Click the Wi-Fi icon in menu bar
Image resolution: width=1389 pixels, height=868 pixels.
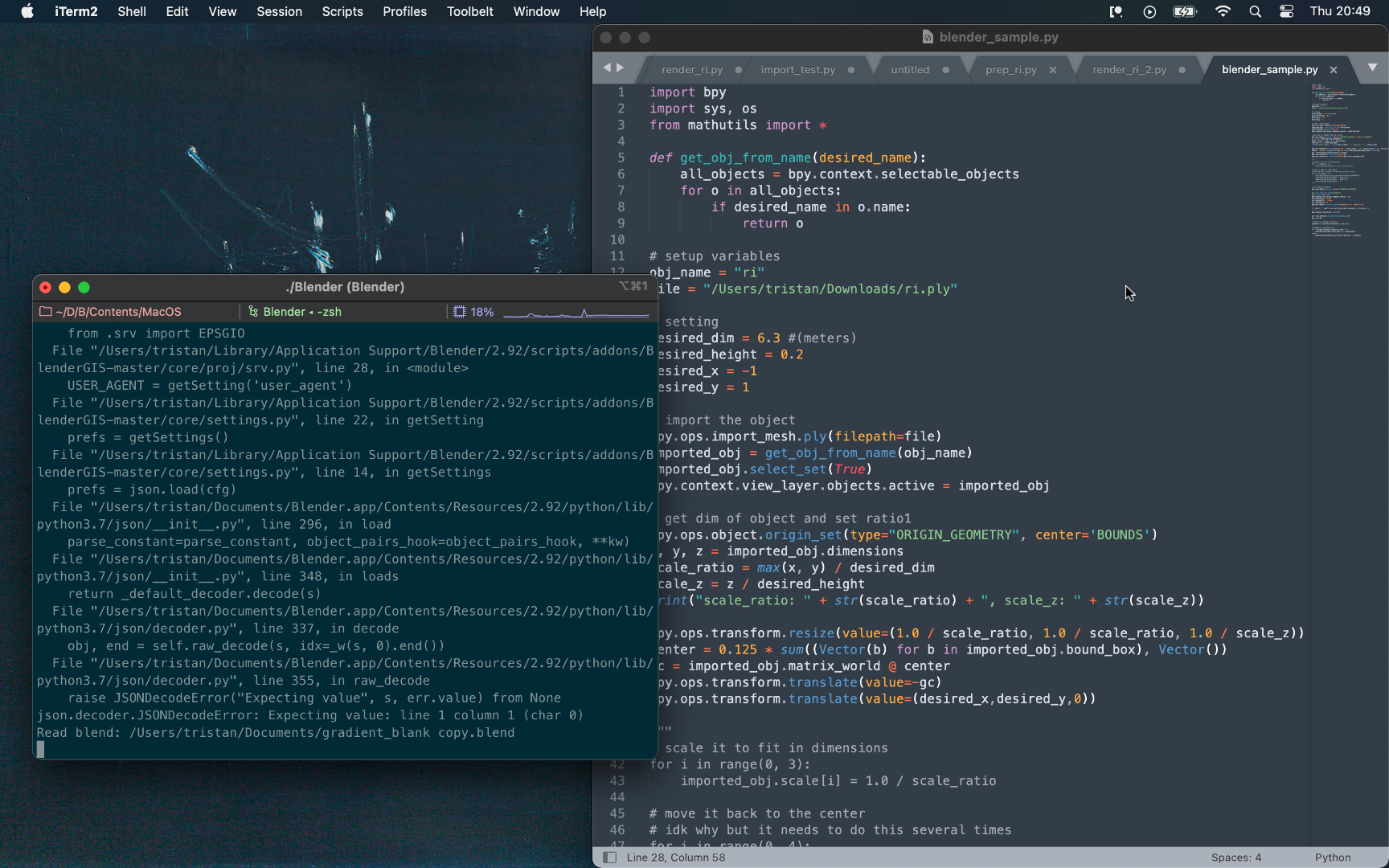pos(1223,11)
